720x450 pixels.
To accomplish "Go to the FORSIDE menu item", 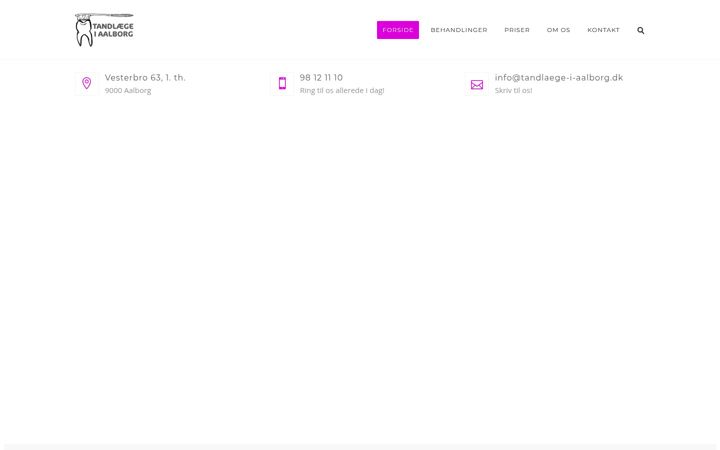I will pos(398,30).
